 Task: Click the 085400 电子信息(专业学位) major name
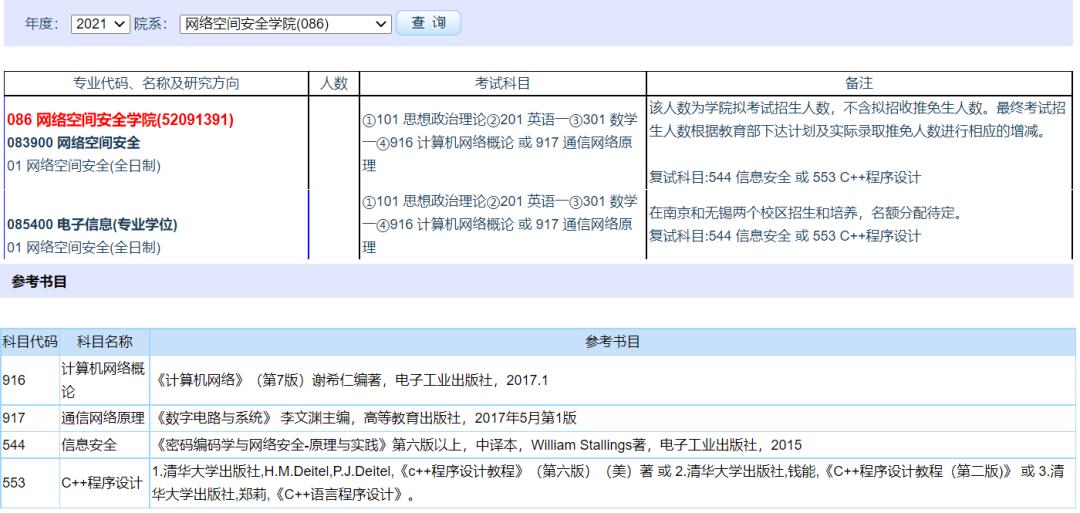92,224
